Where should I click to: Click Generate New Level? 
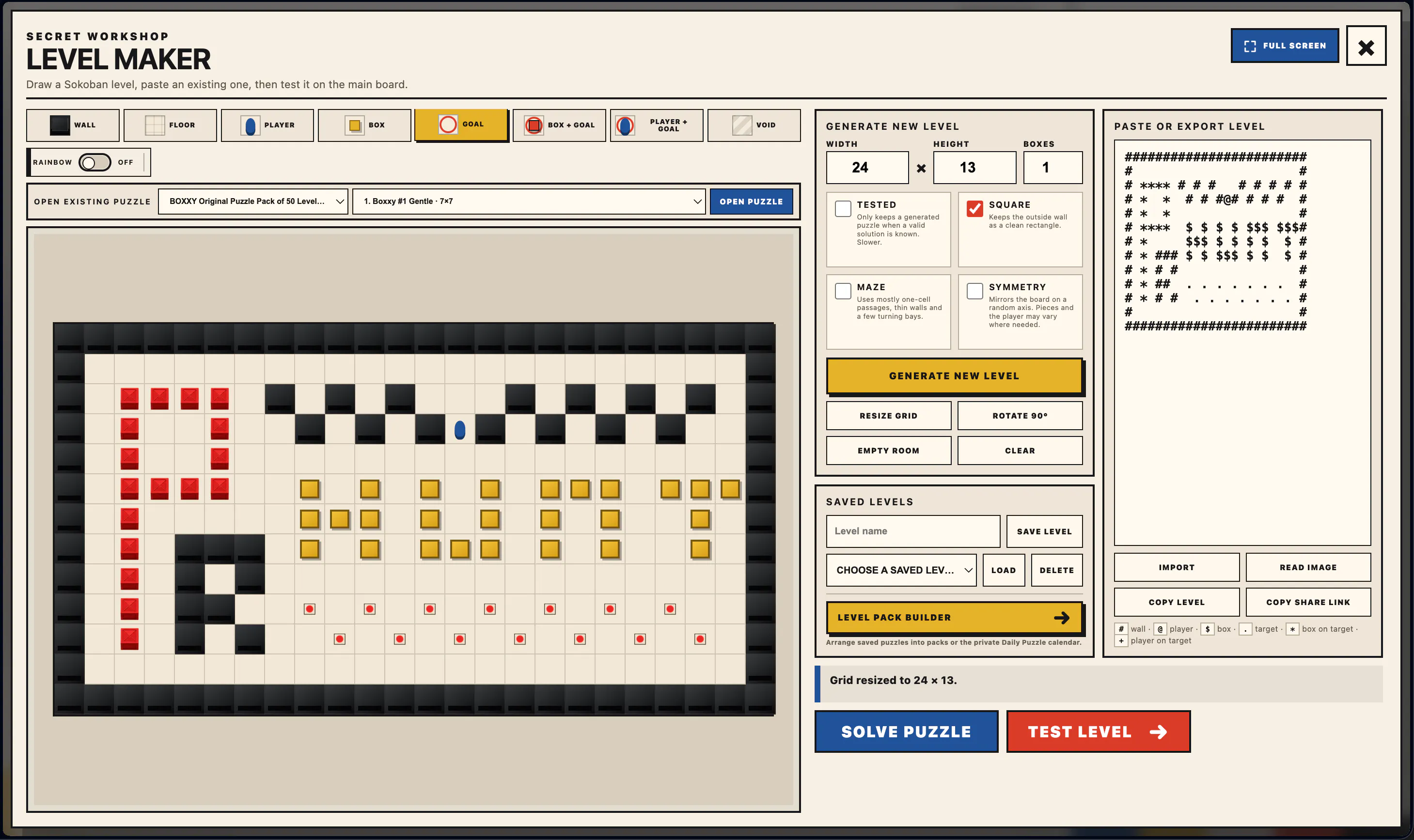(954, 376)
